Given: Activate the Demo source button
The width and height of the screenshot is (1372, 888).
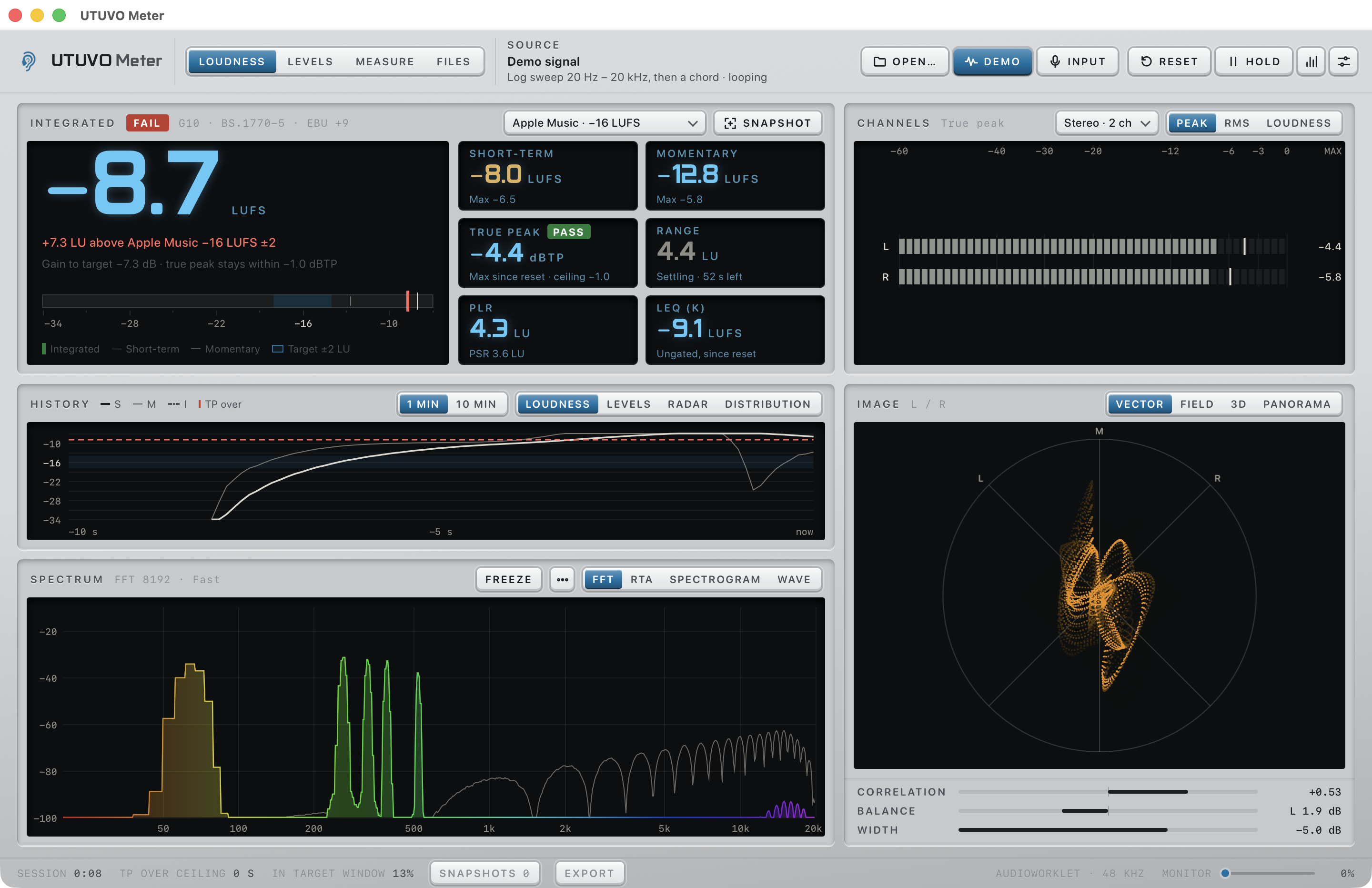Looking at the screenshot, I should pos(992,62).
